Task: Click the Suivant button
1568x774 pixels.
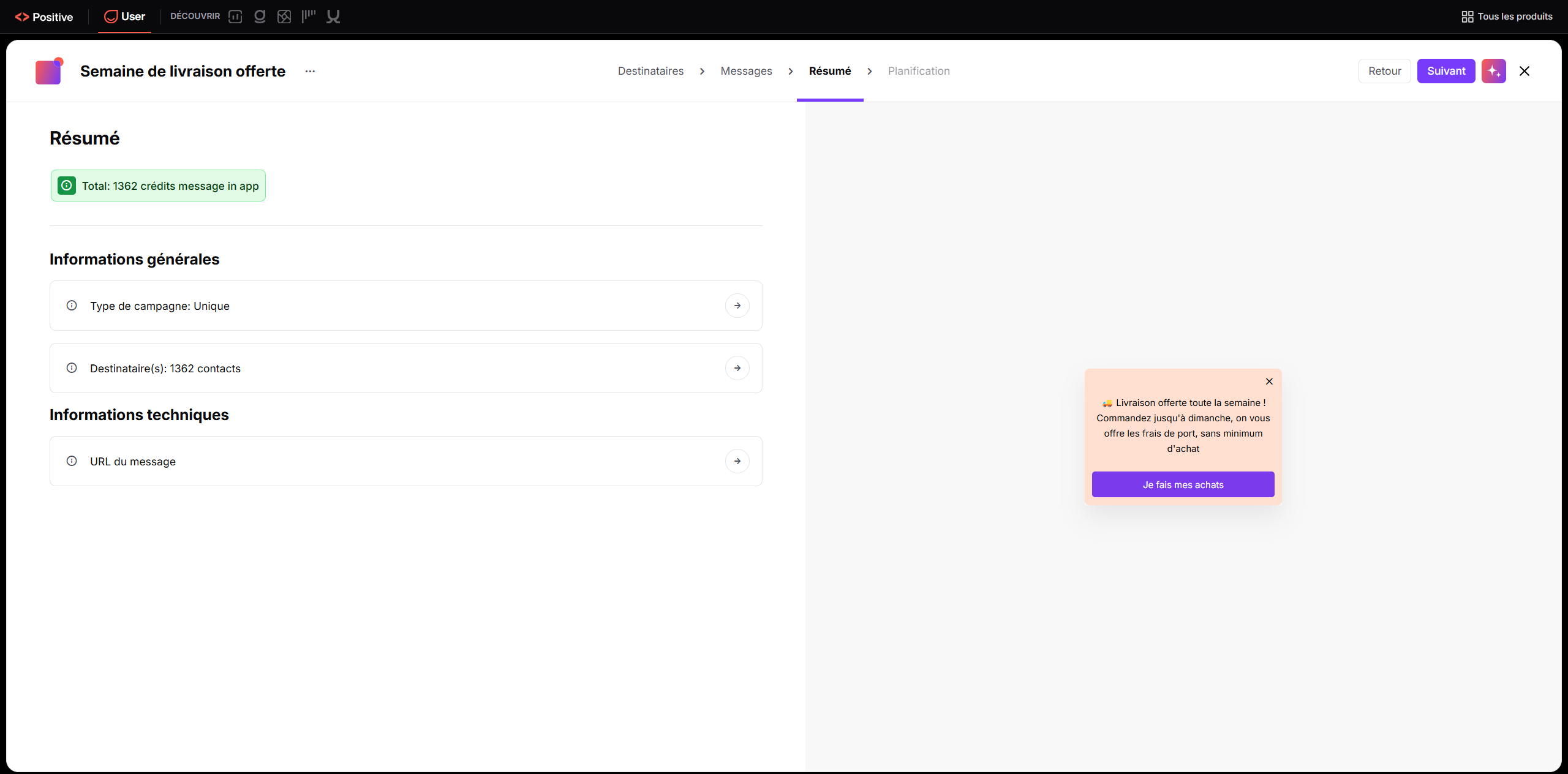Action: [x=1446, y=71]
